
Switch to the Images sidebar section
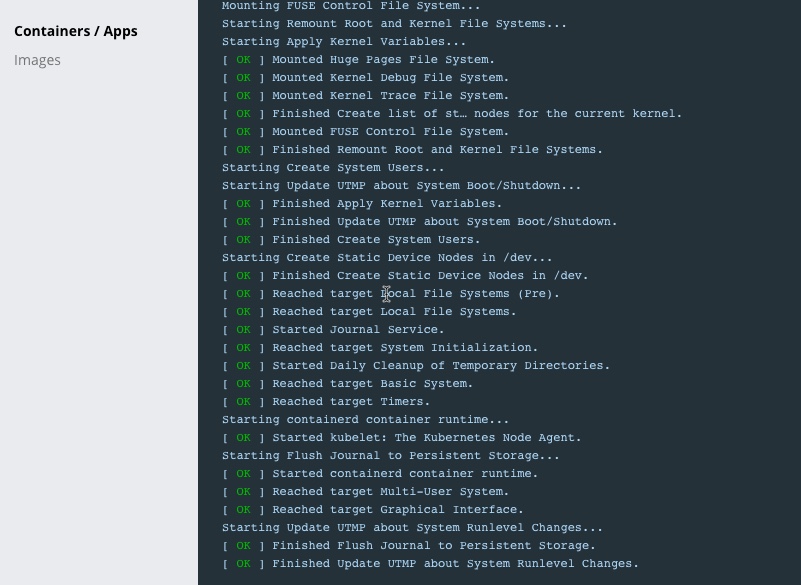[x=38, y=60]
